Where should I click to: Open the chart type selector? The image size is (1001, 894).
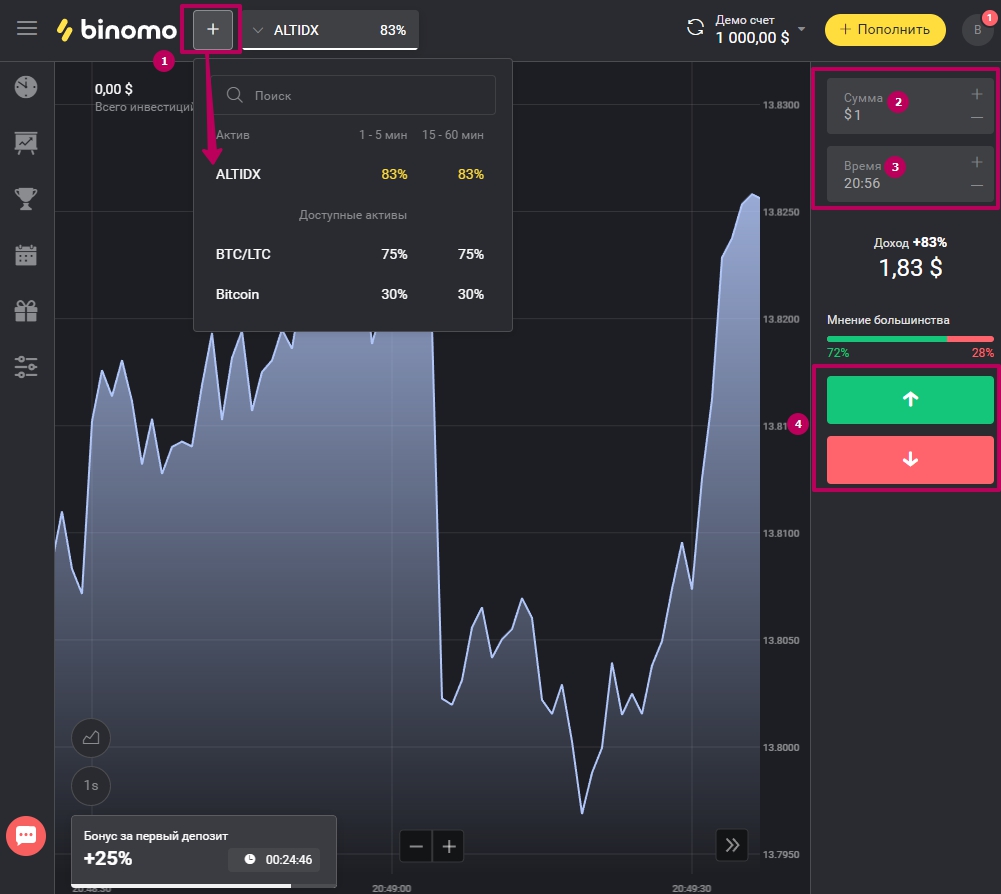[91, 738]
